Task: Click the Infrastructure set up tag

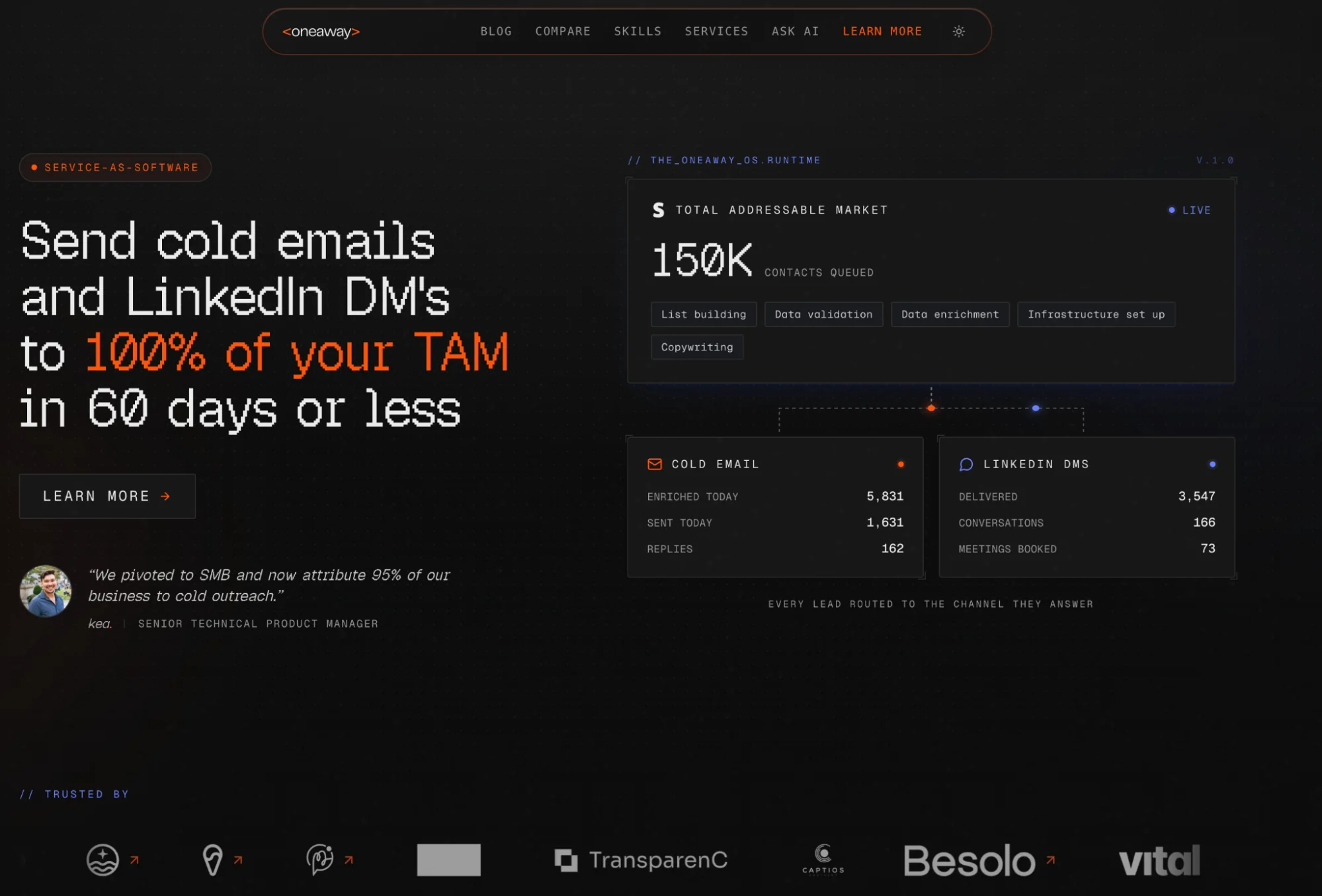Action: pyautogui.click(x=1096, y=314)
